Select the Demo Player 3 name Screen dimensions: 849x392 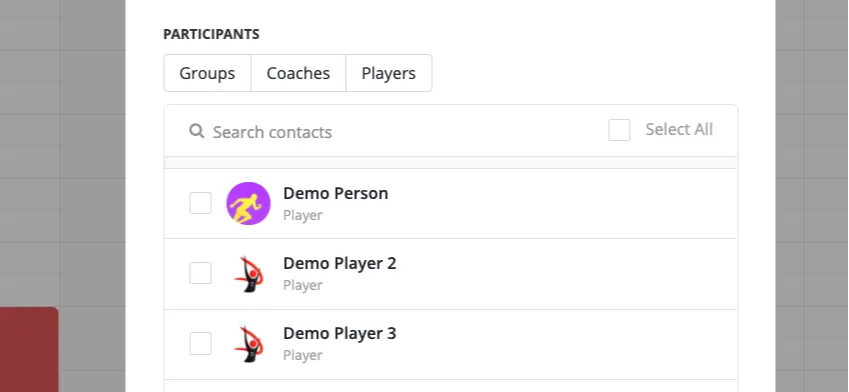pyautogui.click(x=339, y=333)
